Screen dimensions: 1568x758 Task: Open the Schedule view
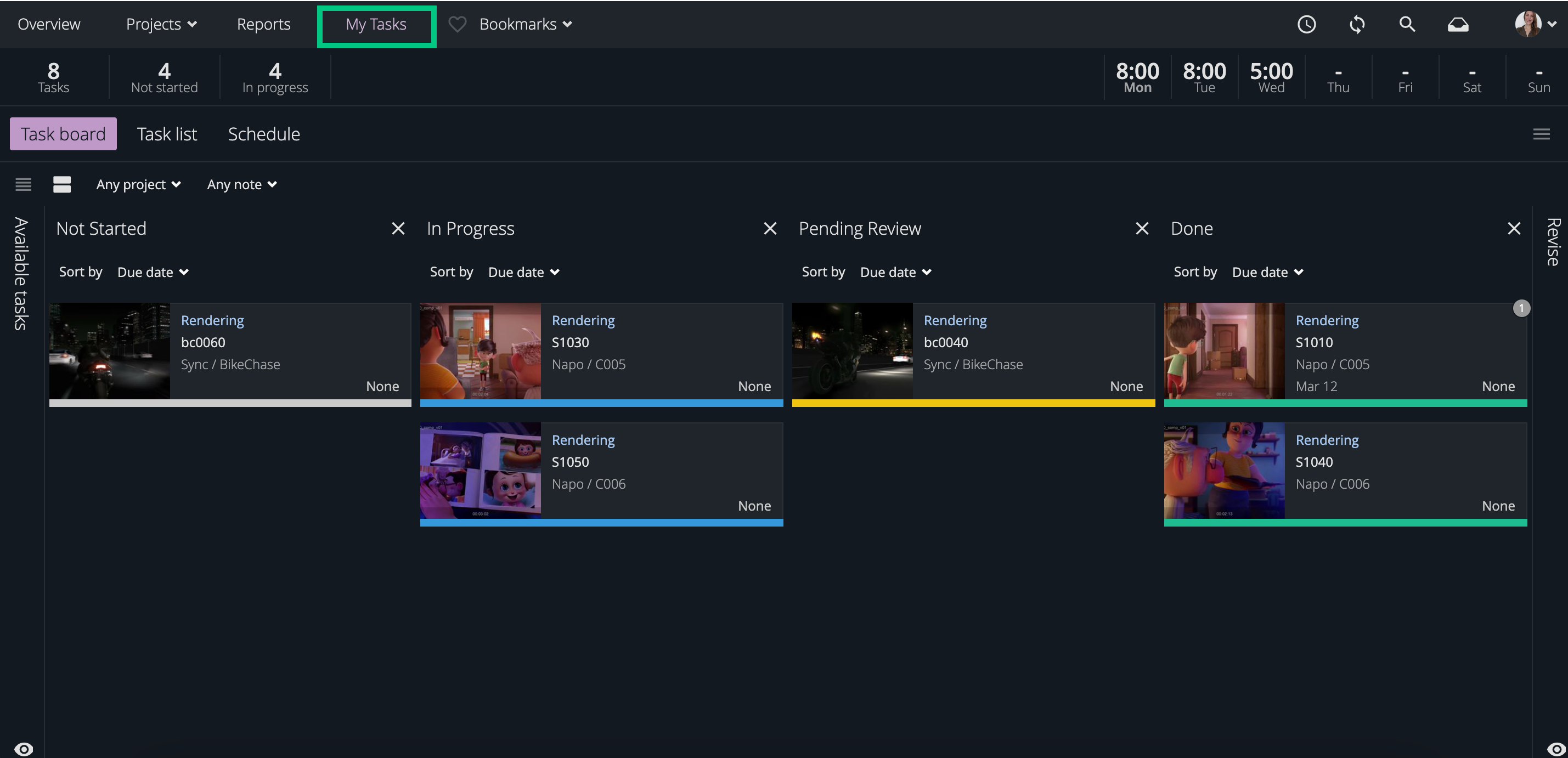coord(263,133)
